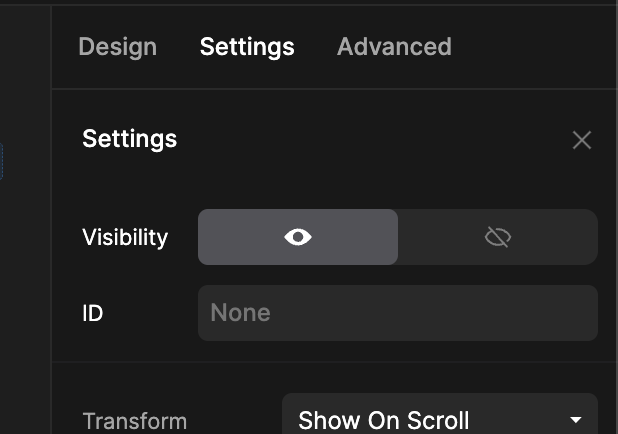Switch to the Design tab
Screen dimensions: 618x434
point(117,47)
